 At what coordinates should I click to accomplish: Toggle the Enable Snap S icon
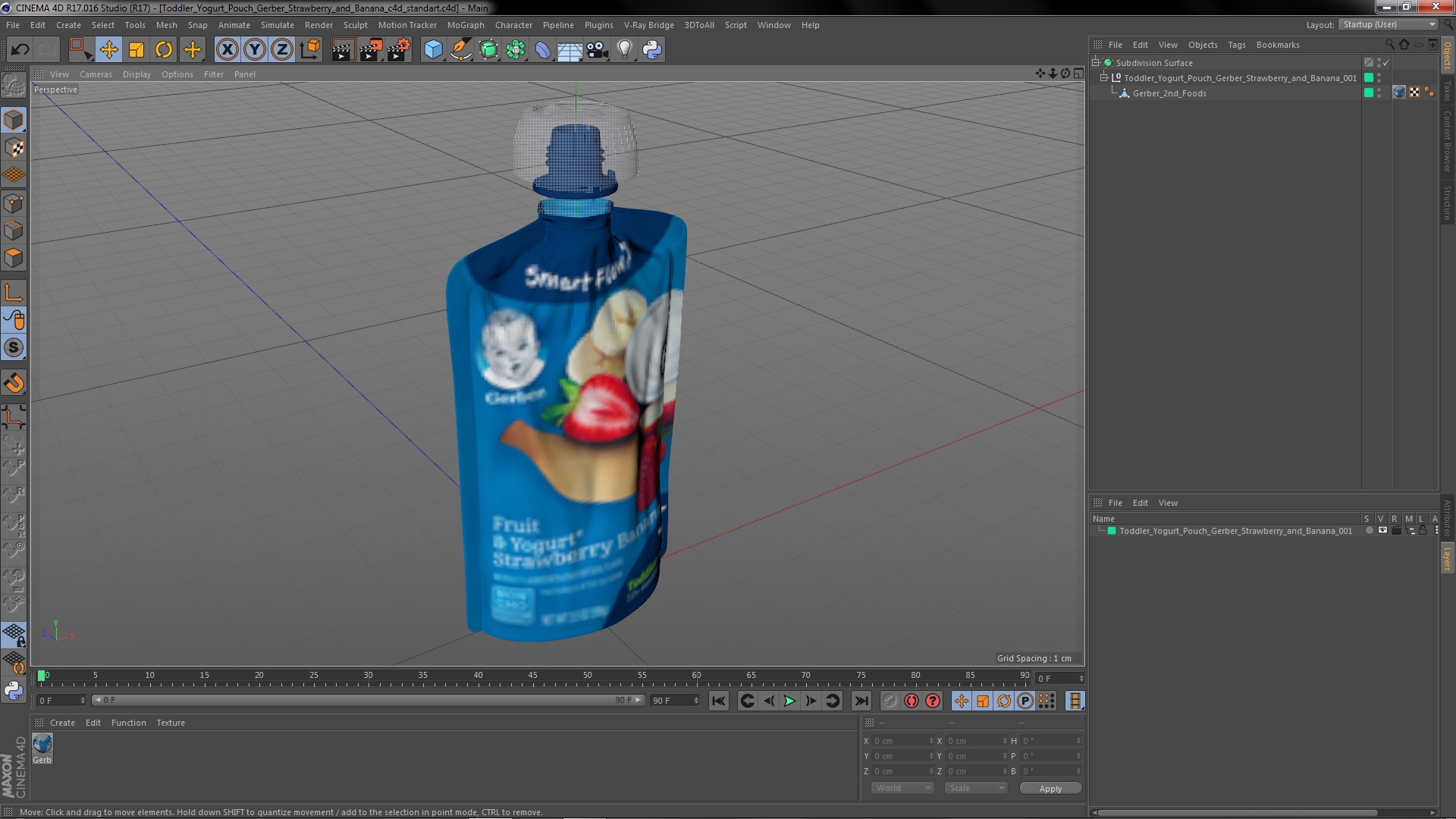(14, 348)
